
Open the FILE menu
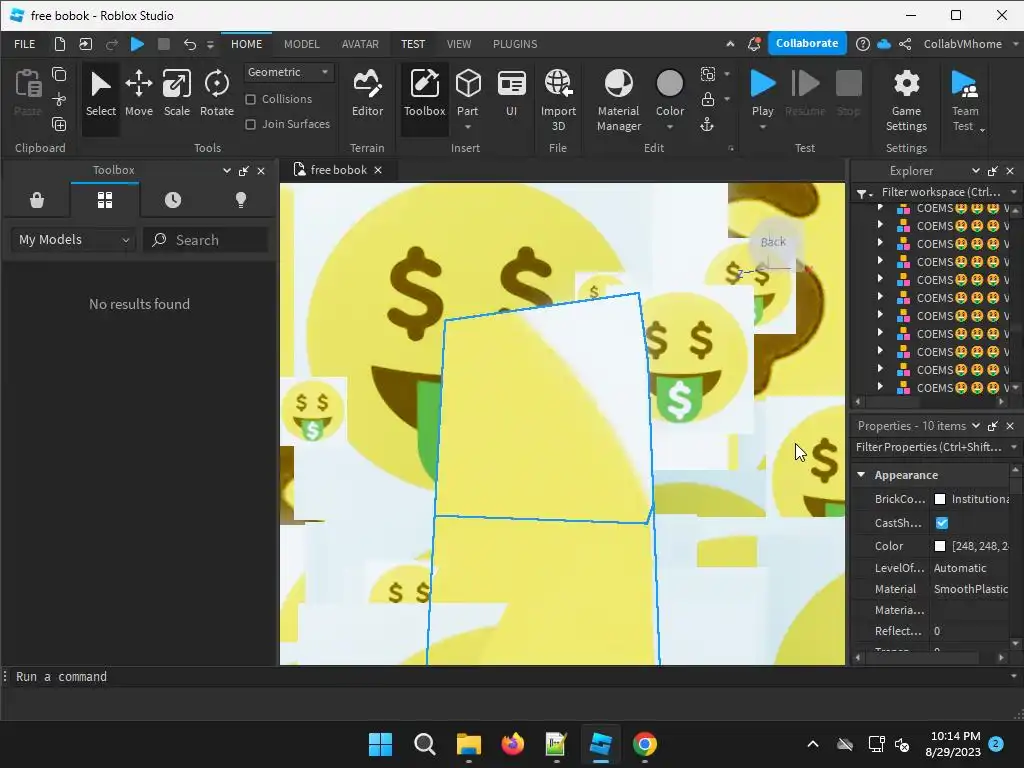tap(25, 44)
